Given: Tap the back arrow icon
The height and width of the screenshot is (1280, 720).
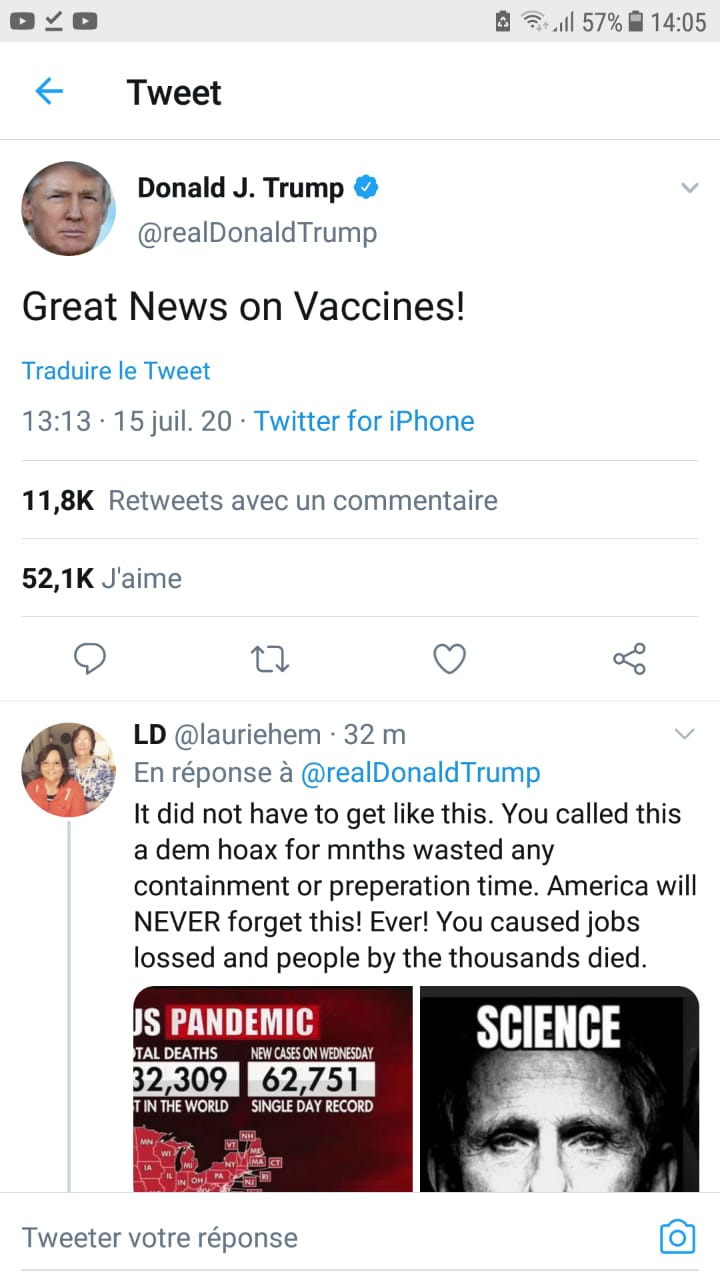Looking at the screenshot, I should 49,92.
